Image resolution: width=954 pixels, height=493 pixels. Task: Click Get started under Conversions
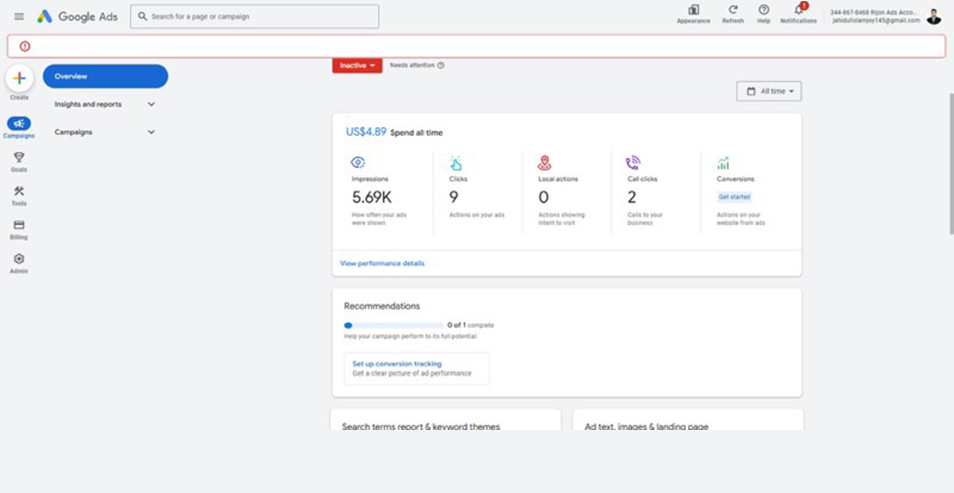[734, 197]
